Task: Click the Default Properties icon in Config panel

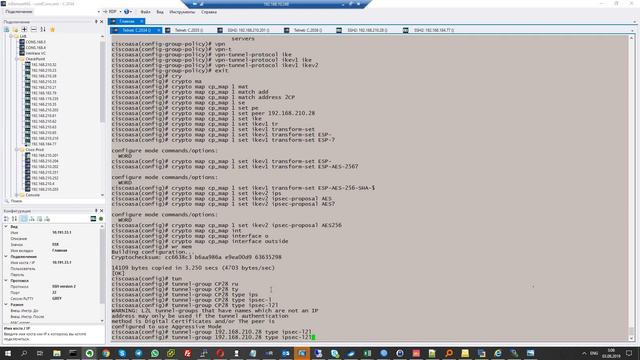Action: [x=40, y=219]
